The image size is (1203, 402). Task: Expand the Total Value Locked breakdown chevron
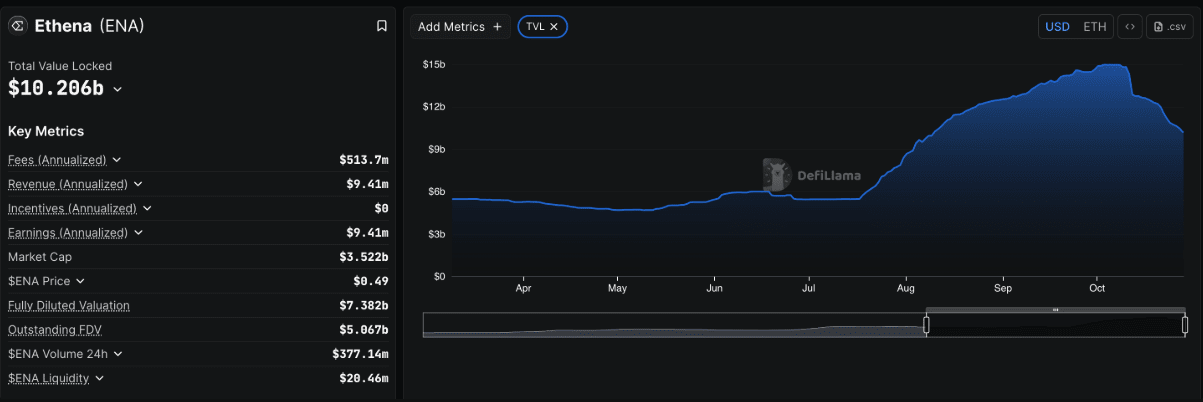coord(117,89)
